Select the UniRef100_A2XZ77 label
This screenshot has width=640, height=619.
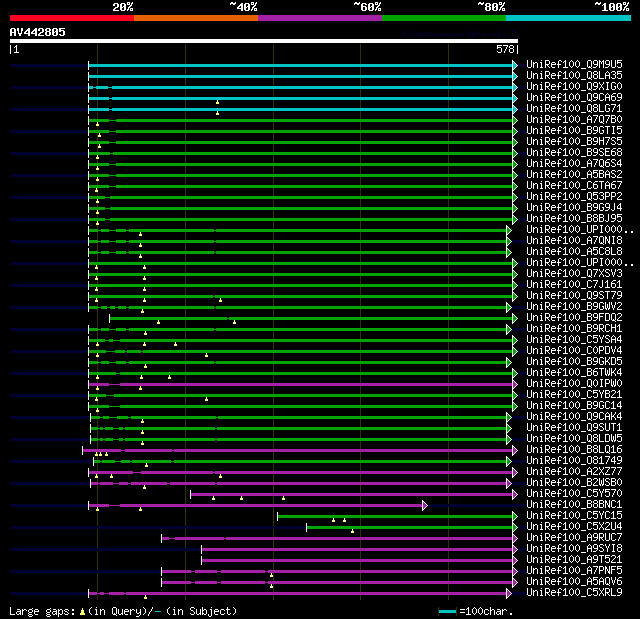[x=574, y=472]
